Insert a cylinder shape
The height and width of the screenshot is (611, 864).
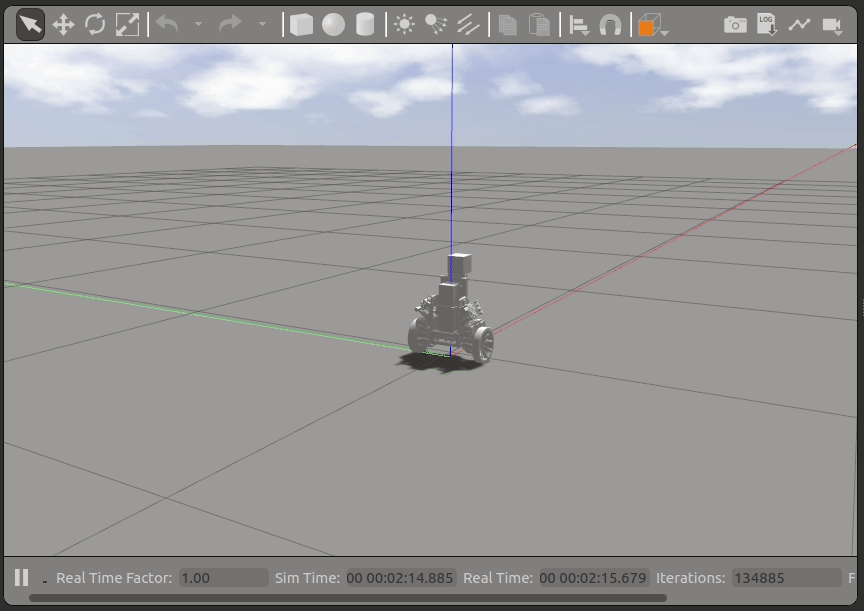pyautogui.click(x=365, y=25)
